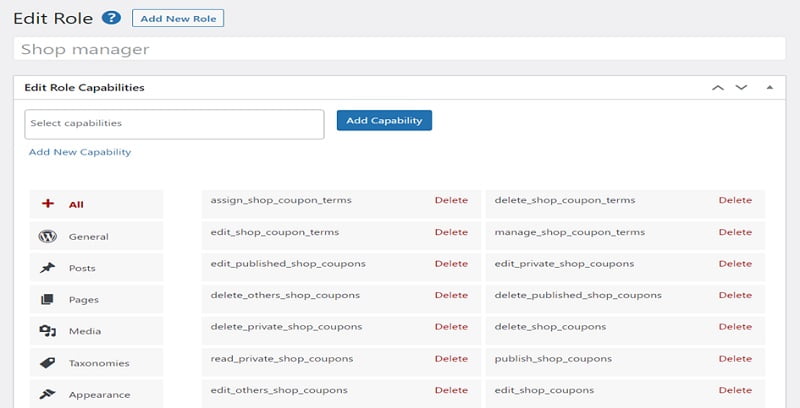Collapse the Edit Role Capabilities panel triangle
This screenshot has height=408, width=800.
click(x=769, y=88)
